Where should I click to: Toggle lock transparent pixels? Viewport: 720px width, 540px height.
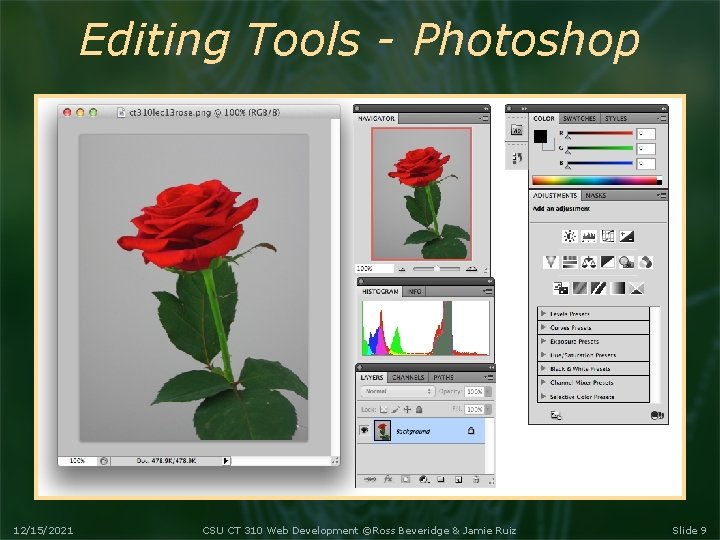(383, 409)
